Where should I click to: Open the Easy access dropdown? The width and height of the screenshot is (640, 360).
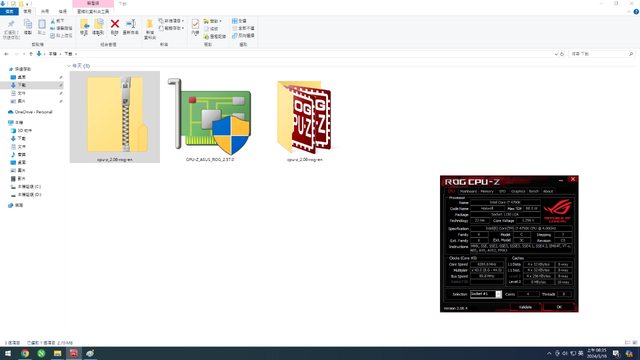(171, 28)
